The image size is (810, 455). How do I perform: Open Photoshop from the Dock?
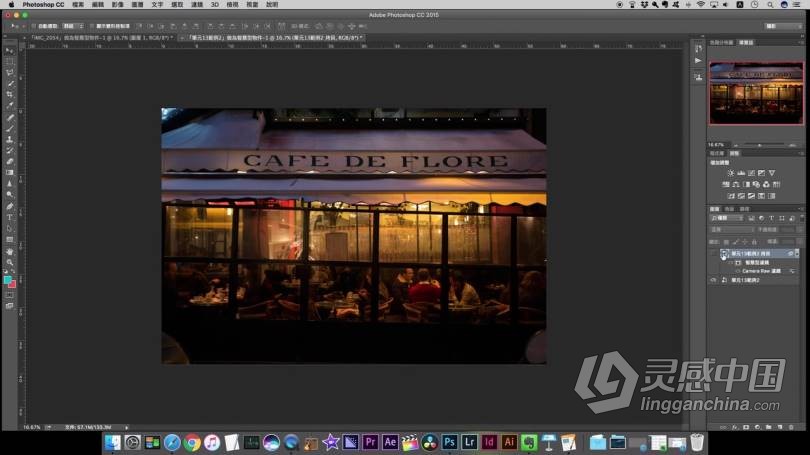(x=449, y=442)
